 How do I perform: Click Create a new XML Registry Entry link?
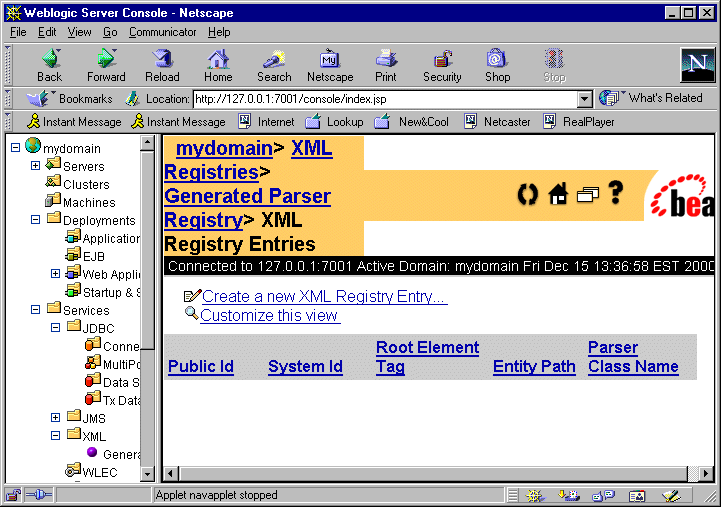[x=325, y=296]
